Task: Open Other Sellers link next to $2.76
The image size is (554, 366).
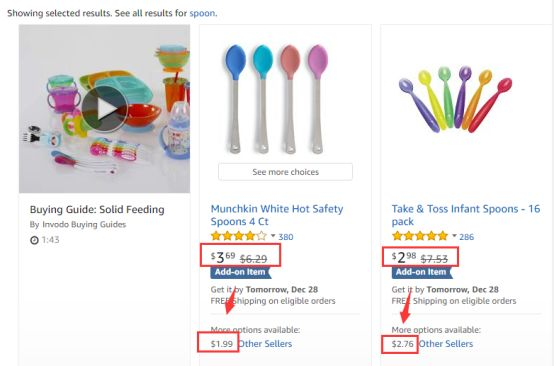Action: 446,344
